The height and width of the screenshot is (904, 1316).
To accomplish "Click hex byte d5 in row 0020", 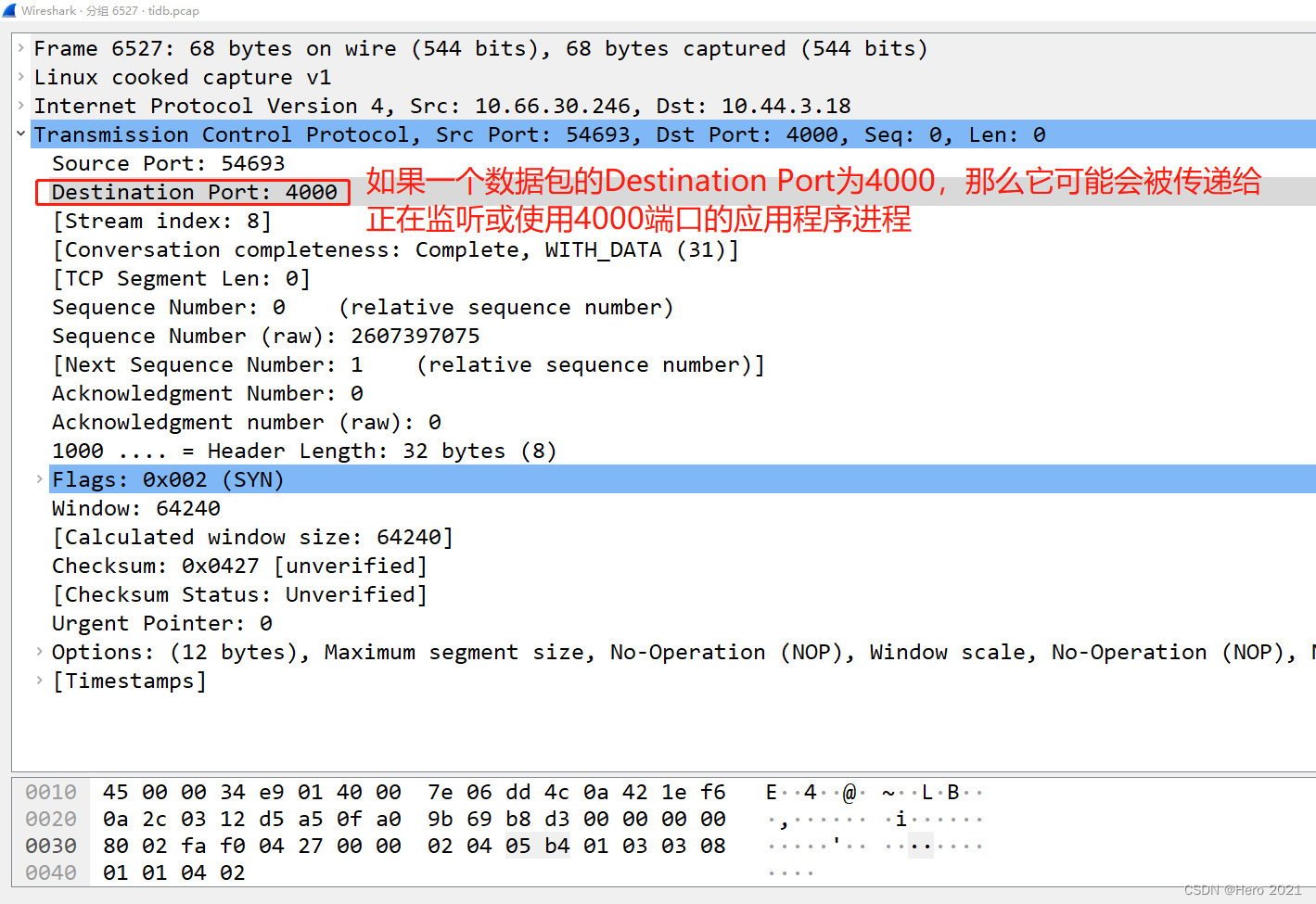I will 272,819.
